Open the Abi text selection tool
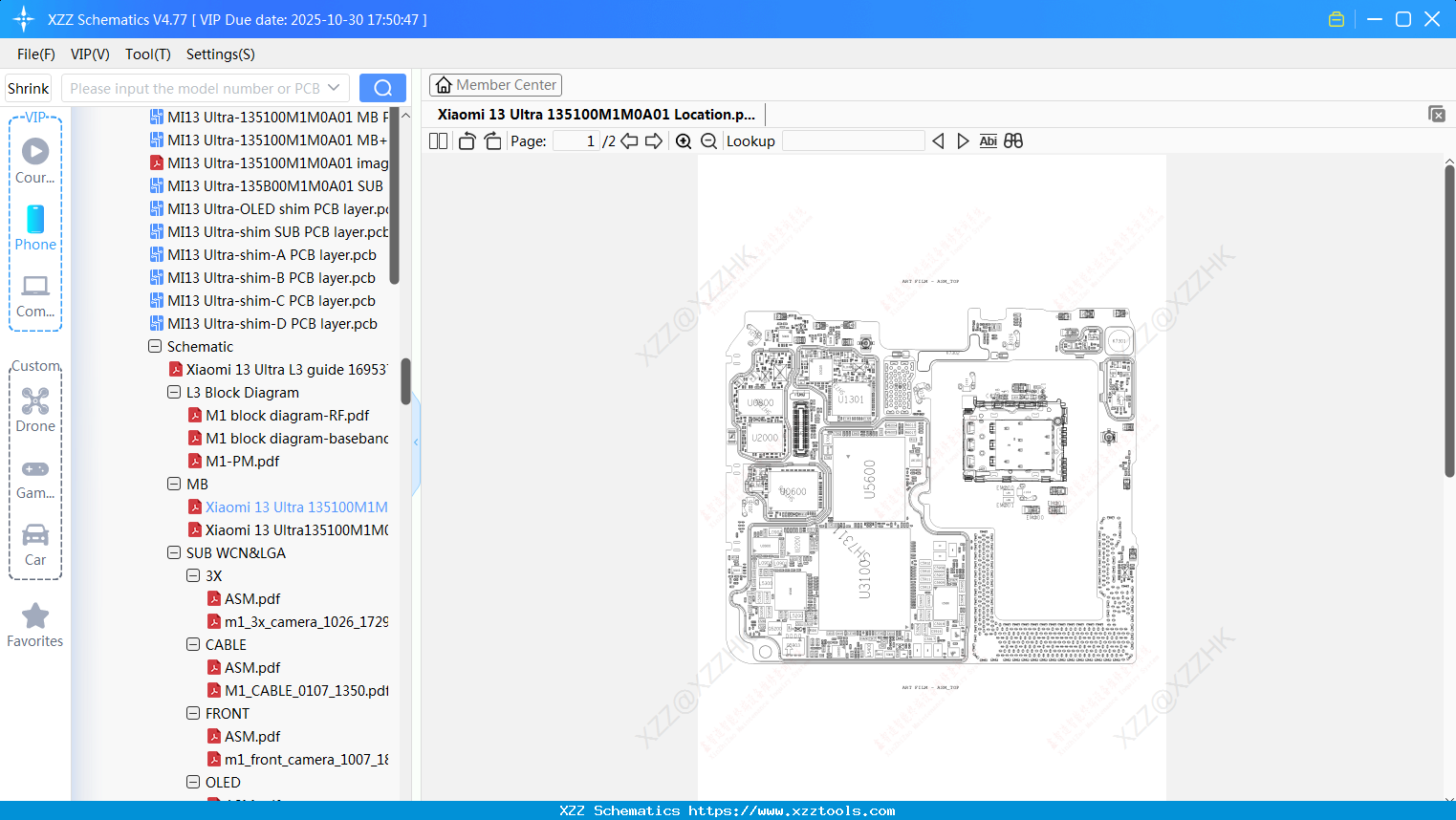The width and height of the screenshot is (1456, 820). pos(988,140)
